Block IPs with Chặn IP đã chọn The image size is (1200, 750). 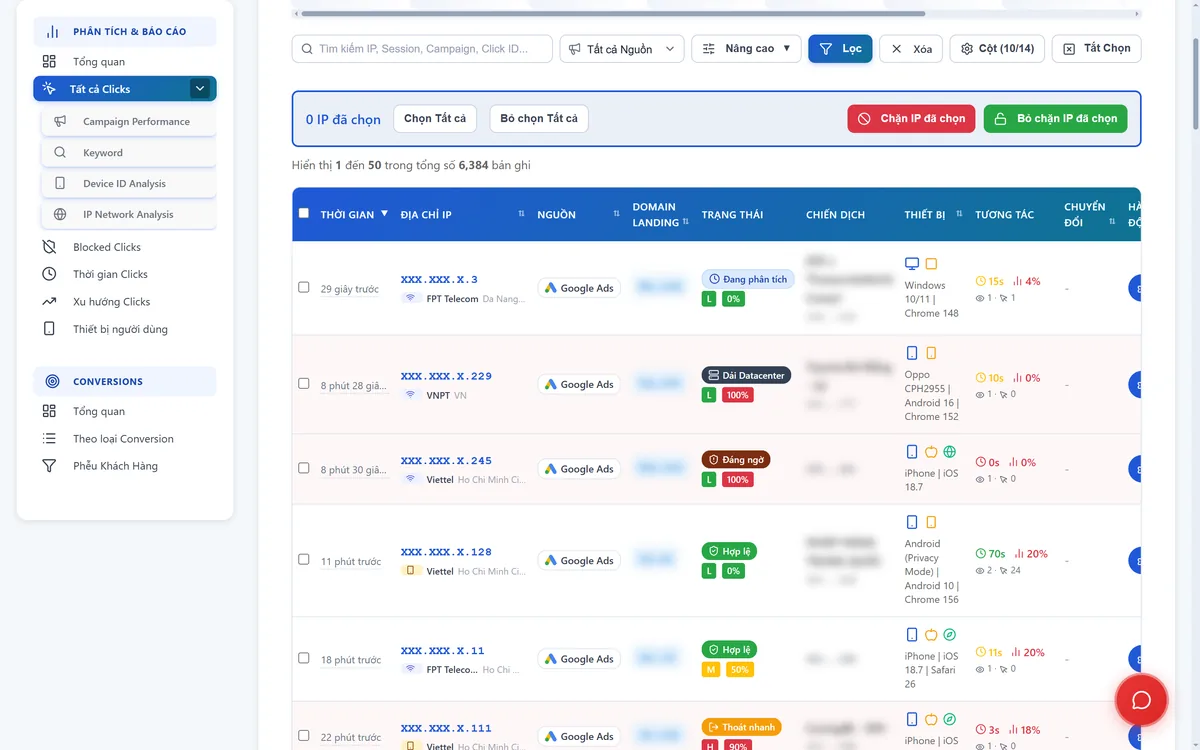point(911,119)
